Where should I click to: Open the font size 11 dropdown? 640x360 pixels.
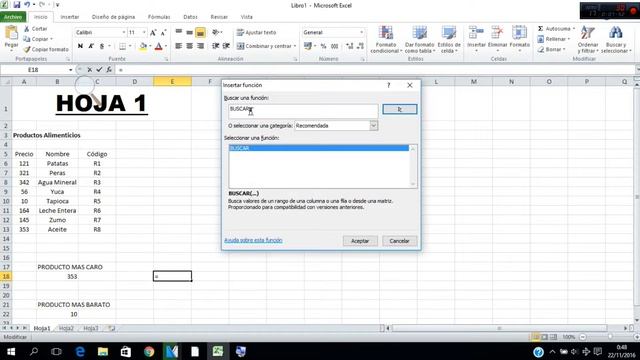(144, 32)
